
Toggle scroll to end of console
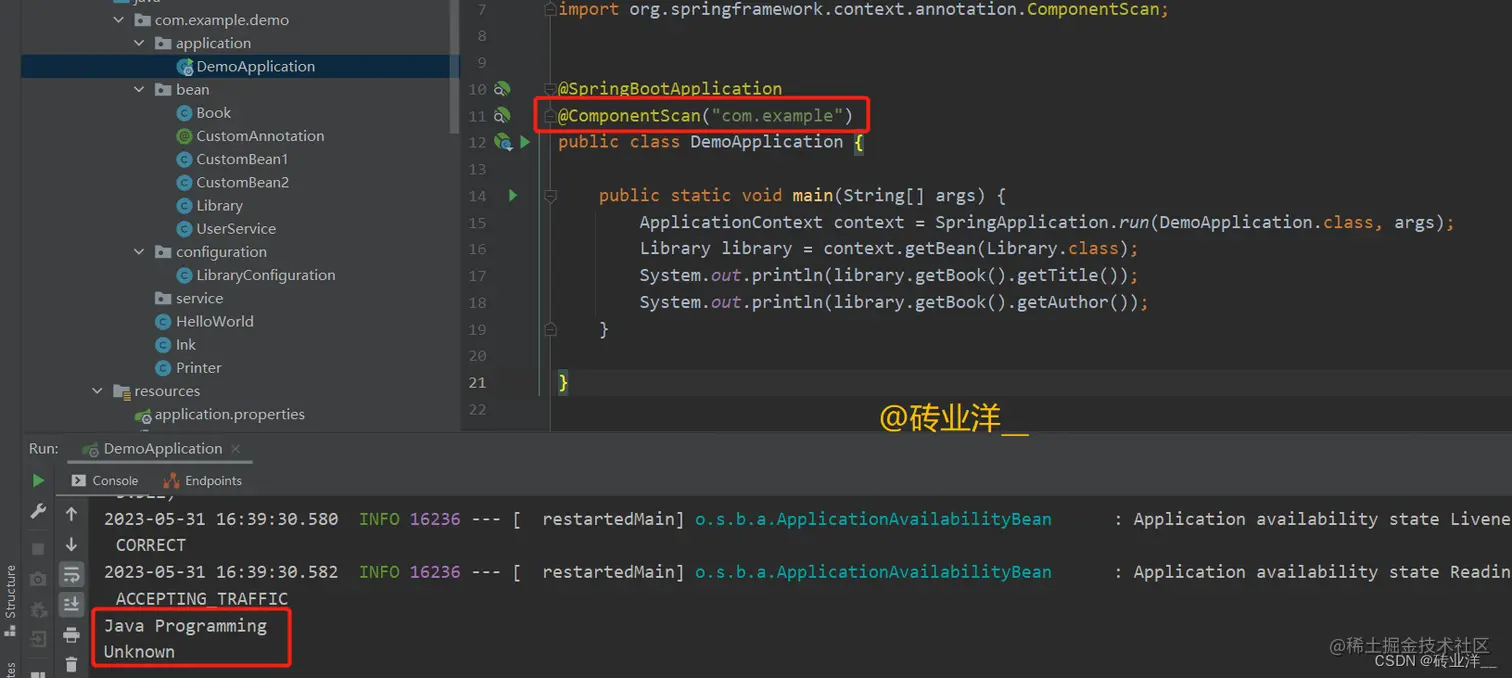tap(71, 604)
